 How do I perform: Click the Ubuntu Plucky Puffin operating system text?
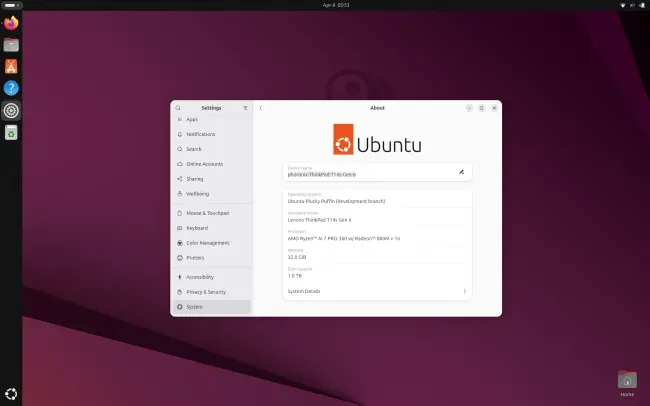coord(336,201)
